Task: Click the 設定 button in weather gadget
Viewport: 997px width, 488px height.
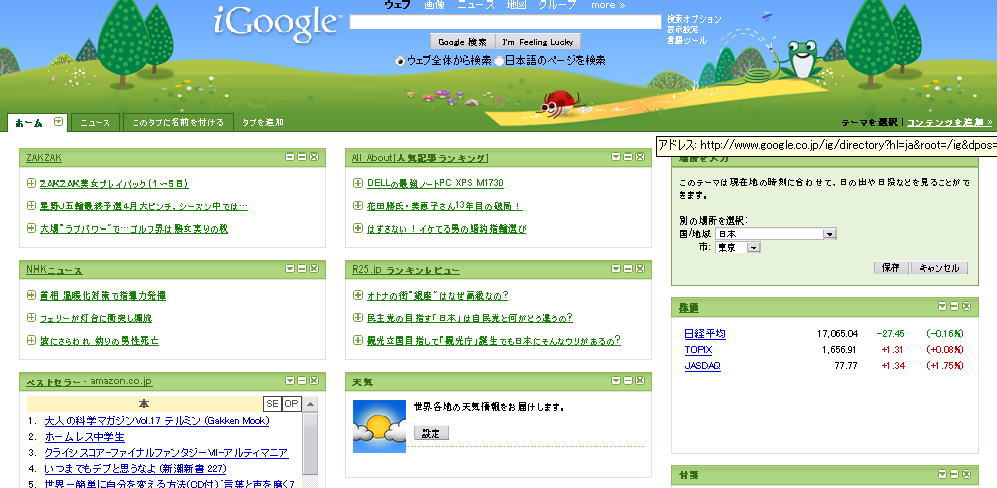Action: pos(431,433)
